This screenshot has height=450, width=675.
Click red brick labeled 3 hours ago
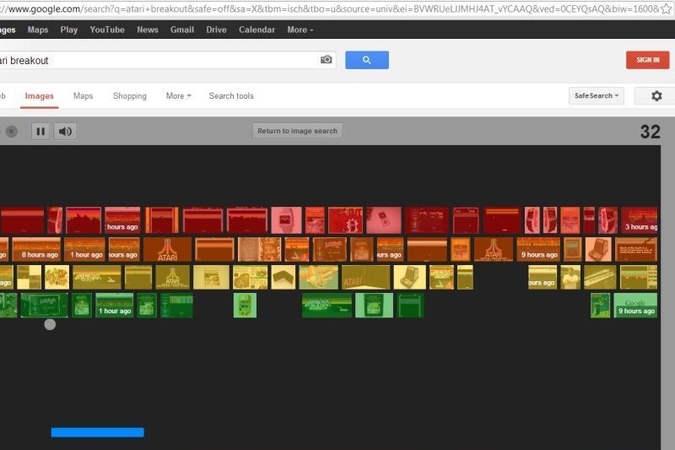click(x=639, y=220)
